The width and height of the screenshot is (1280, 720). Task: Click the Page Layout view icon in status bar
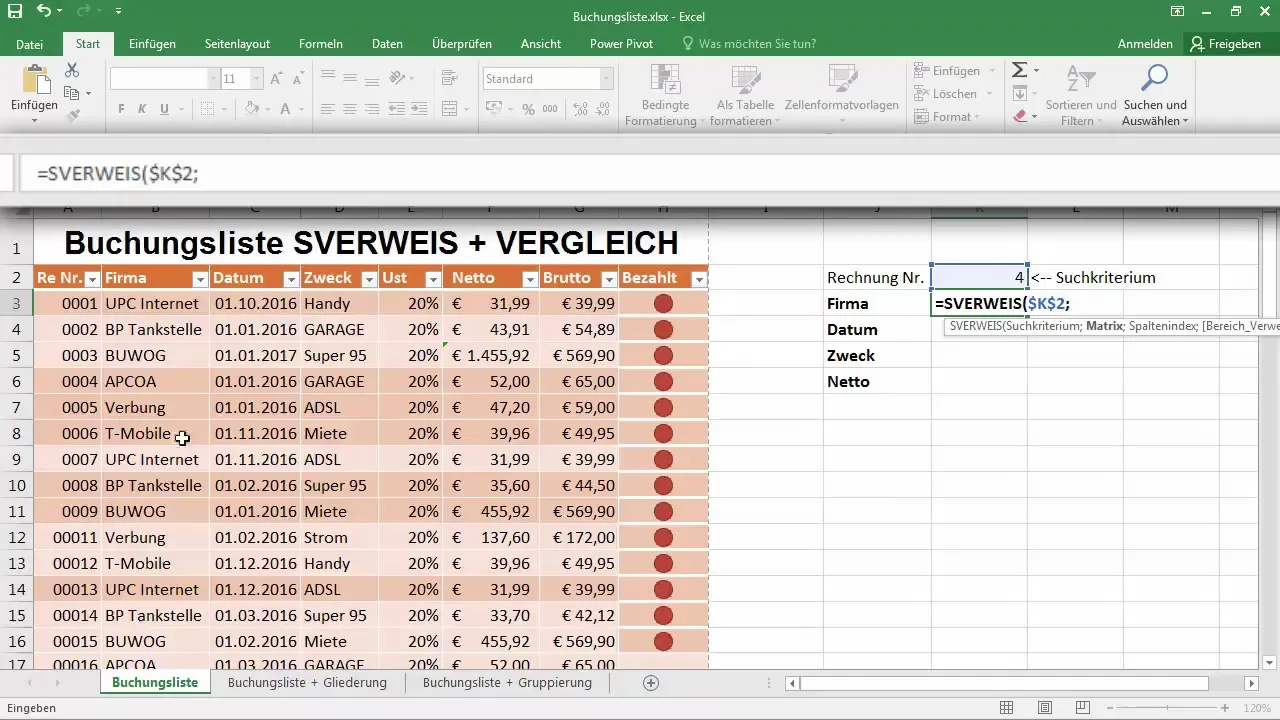coord(1043,708)
